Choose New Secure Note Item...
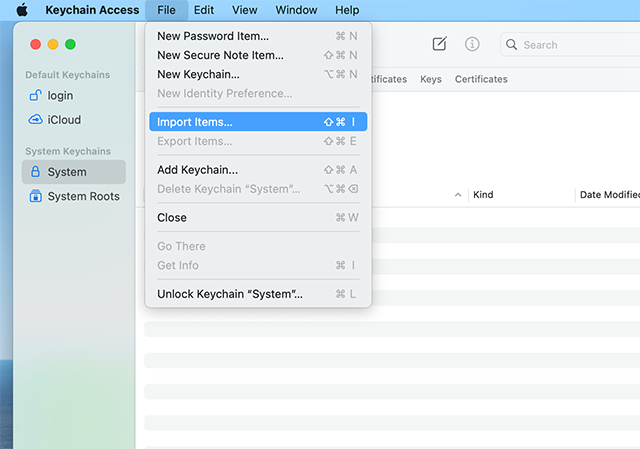The height and width of the screenshot is (449, 640). [258, 55]
